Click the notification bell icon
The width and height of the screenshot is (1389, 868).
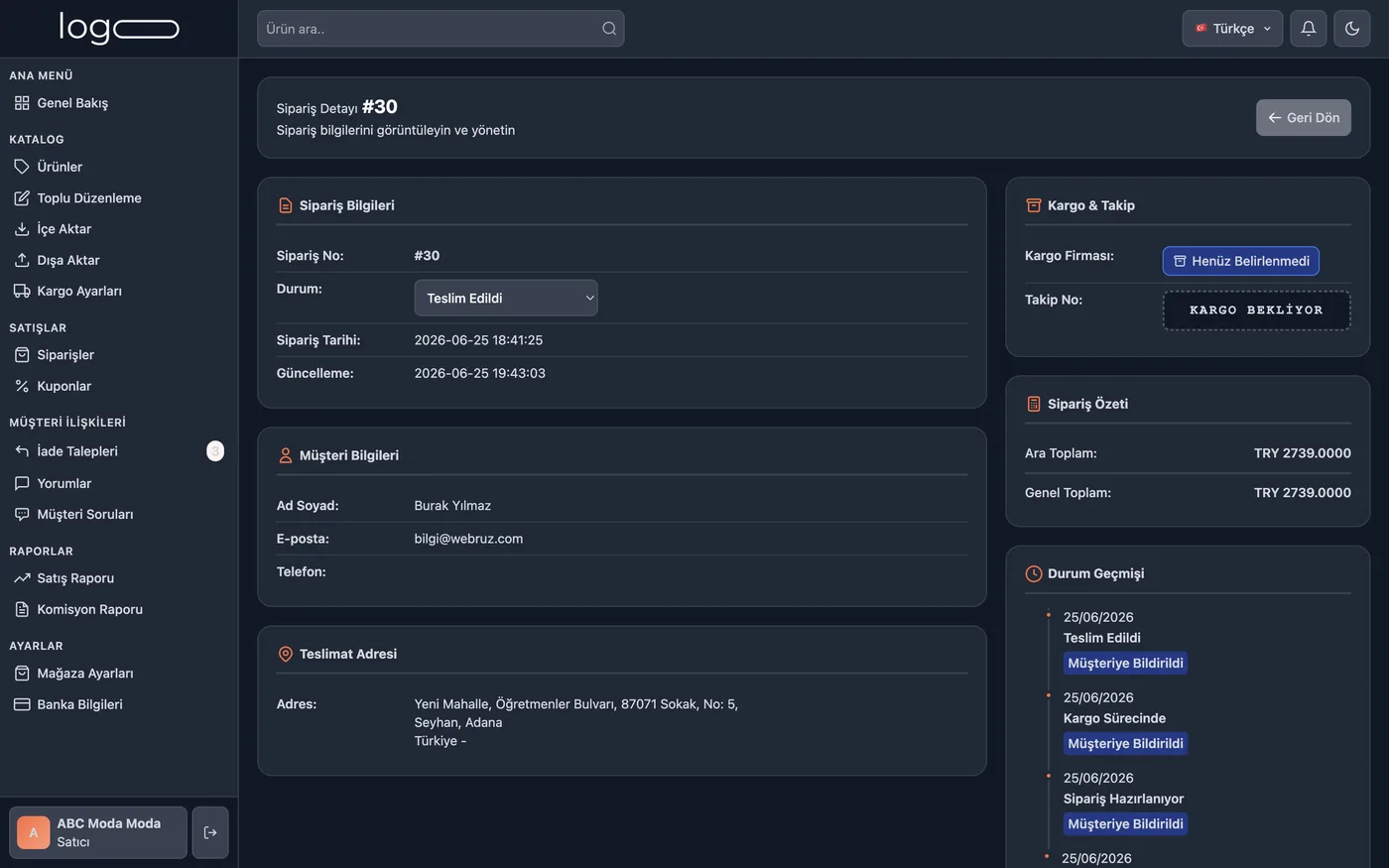[1308, 29]
